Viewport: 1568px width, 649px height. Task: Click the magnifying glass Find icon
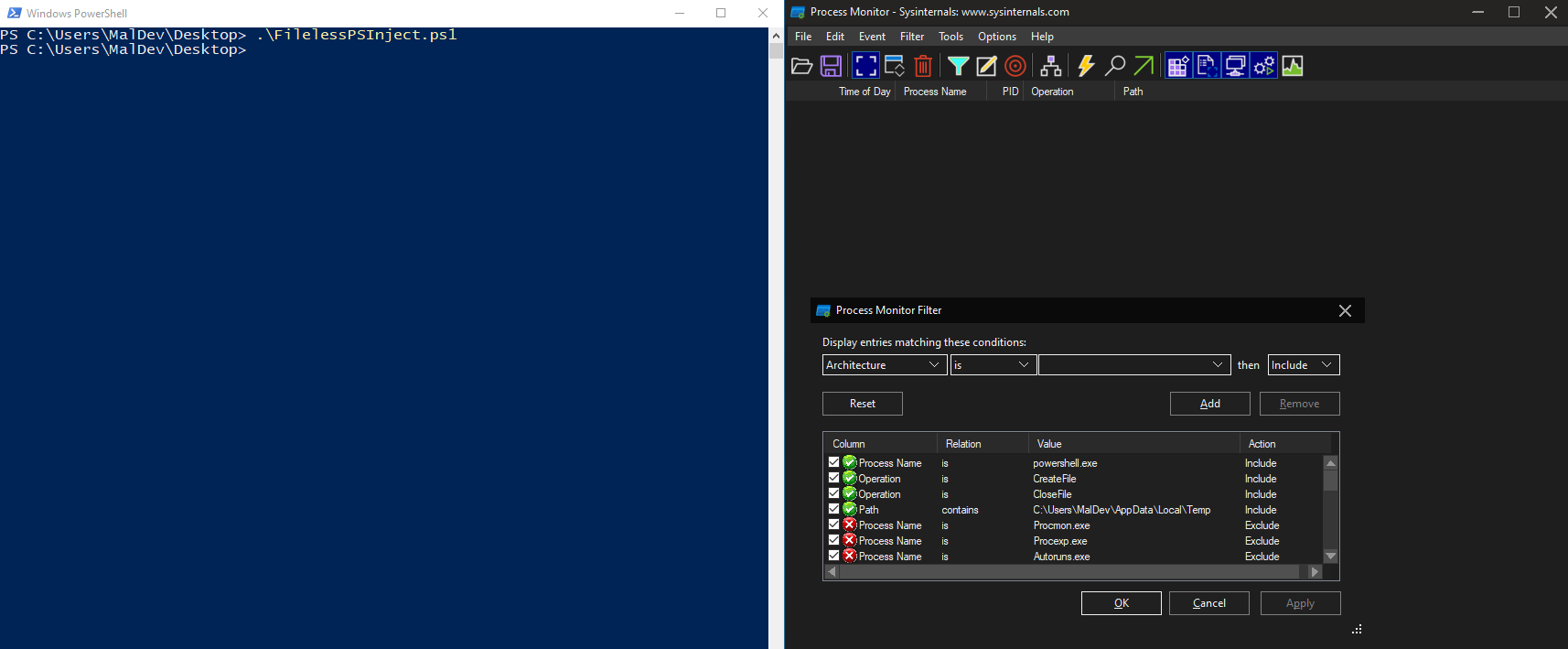pyautogui.click(x=1114, y=66)
